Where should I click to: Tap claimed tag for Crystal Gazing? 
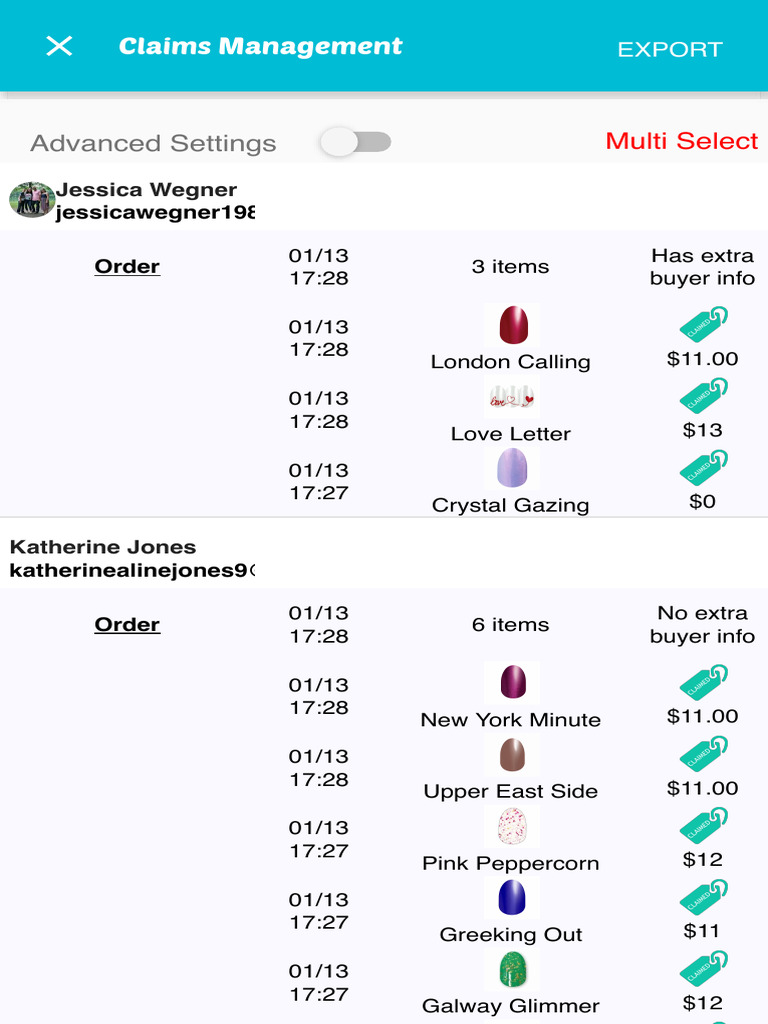703,468
